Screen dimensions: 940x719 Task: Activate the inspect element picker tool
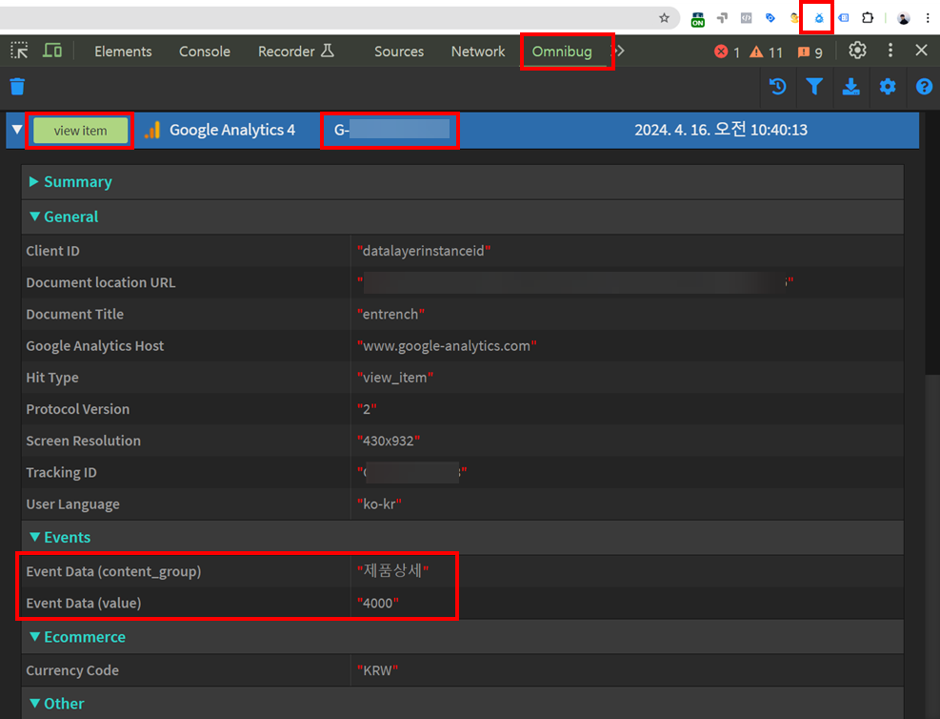[19, 50]
